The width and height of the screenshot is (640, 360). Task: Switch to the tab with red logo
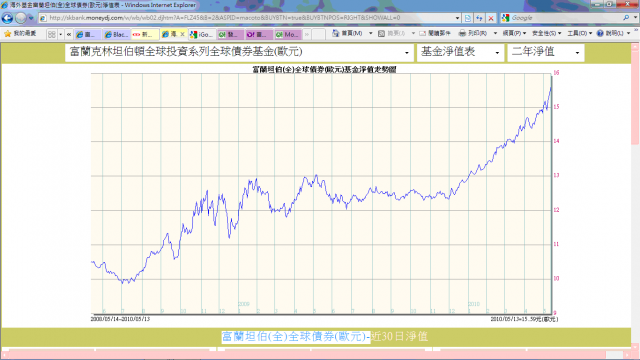(144, 34)
